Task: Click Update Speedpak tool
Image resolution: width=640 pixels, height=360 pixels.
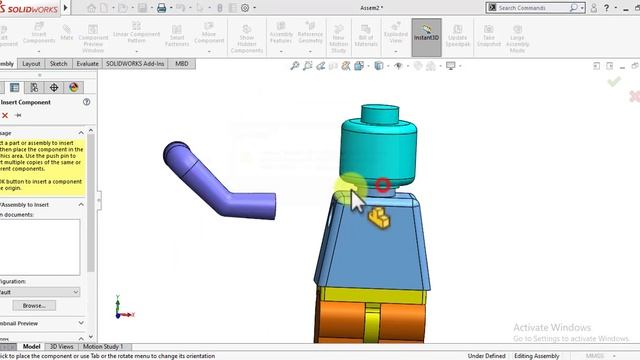Action: coord(458,36)
